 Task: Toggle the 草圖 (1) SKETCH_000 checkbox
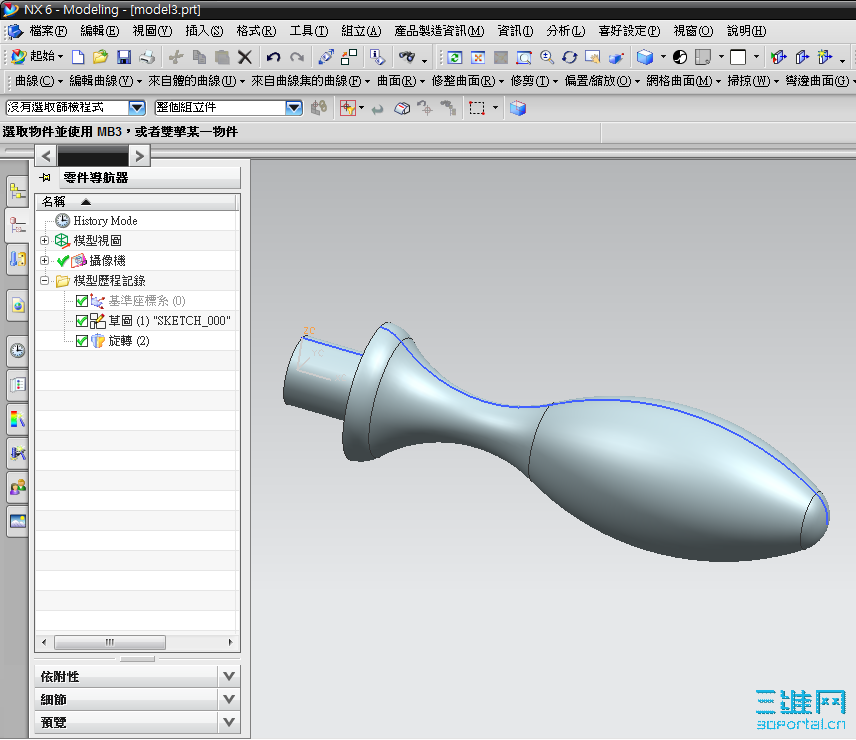(82, 321)
